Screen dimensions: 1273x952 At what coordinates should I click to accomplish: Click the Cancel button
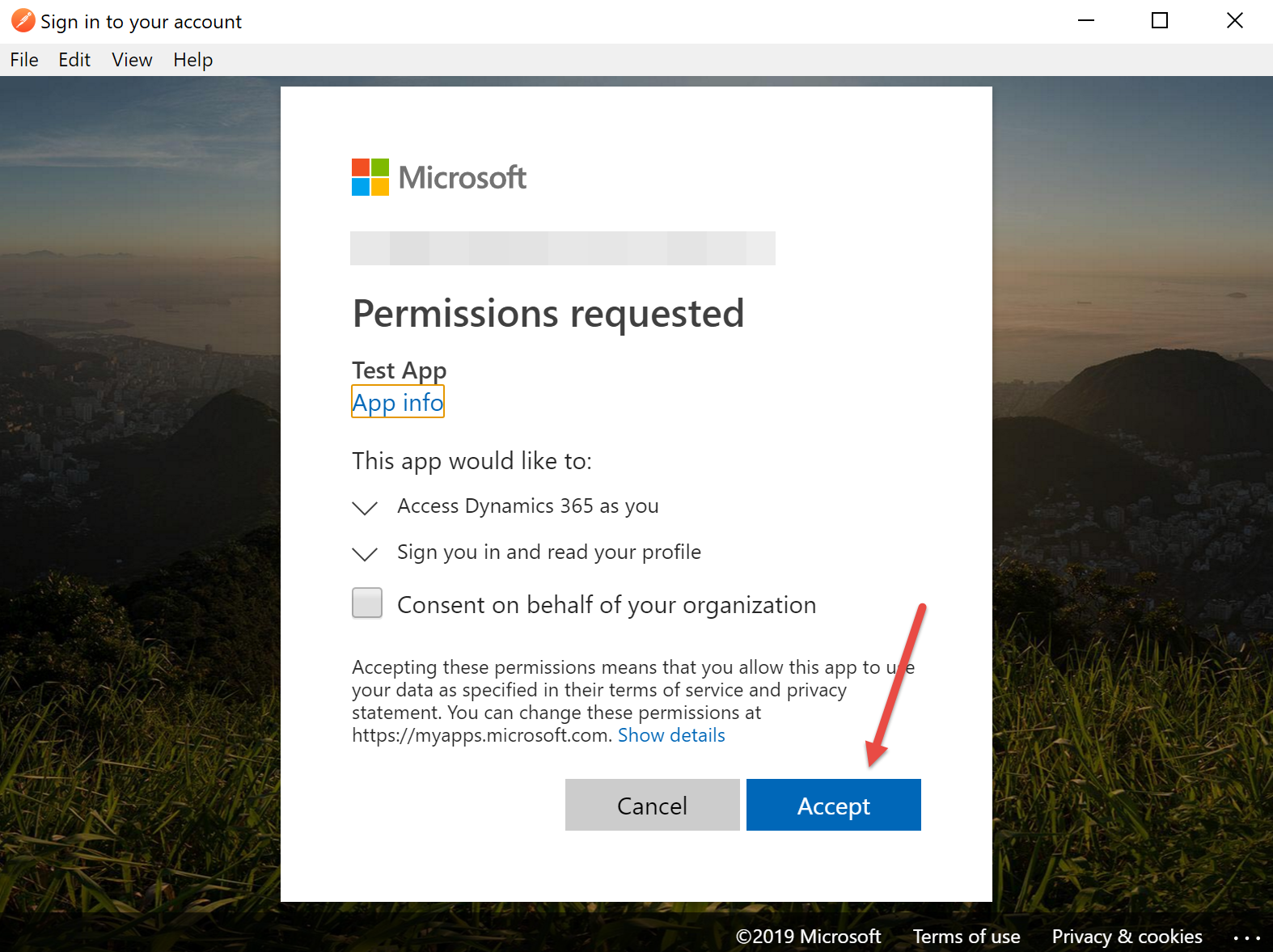pos(652,805)
